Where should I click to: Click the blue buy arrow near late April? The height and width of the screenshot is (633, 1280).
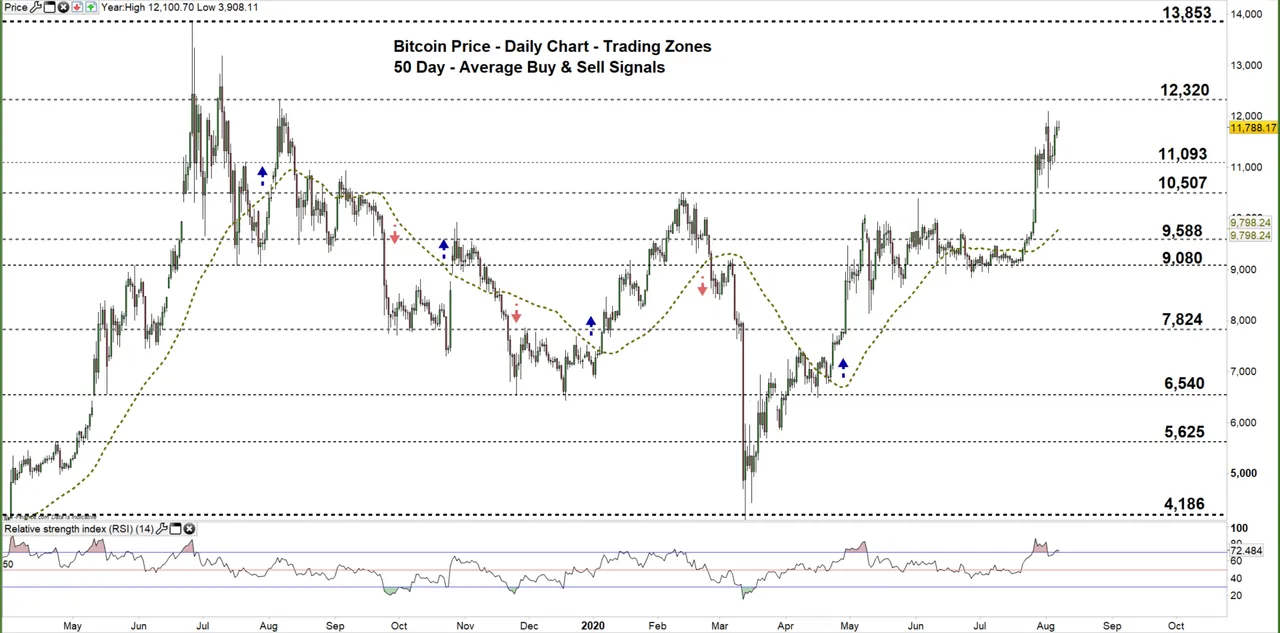(843, 367)
